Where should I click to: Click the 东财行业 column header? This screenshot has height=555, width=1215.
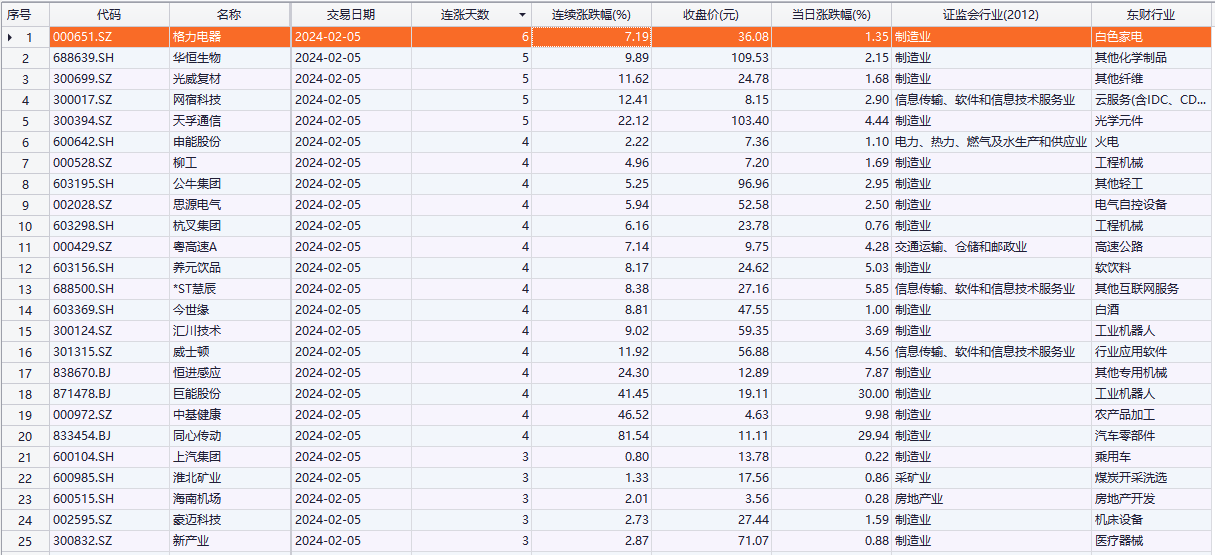(1149, 15)
